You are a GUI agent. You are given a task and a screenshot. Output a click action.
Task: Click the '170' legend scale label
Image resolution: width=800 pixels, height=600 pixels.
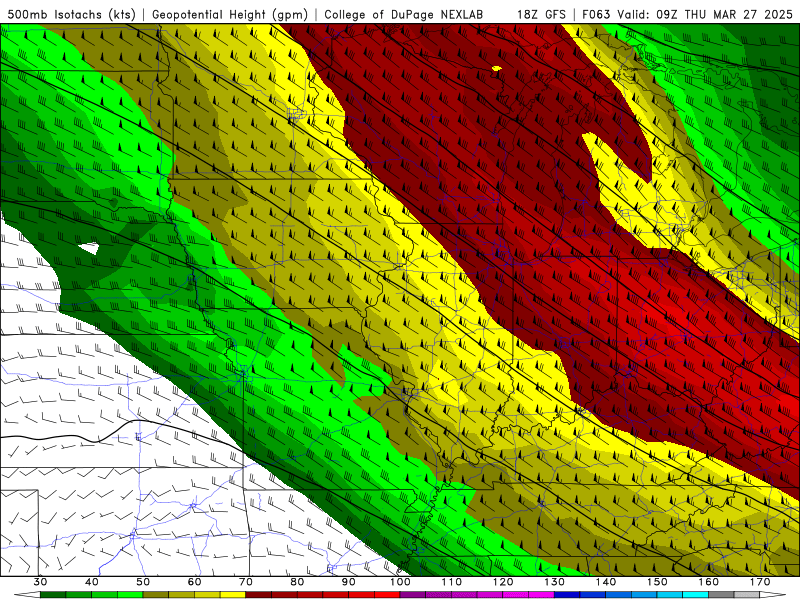[760, 582]
